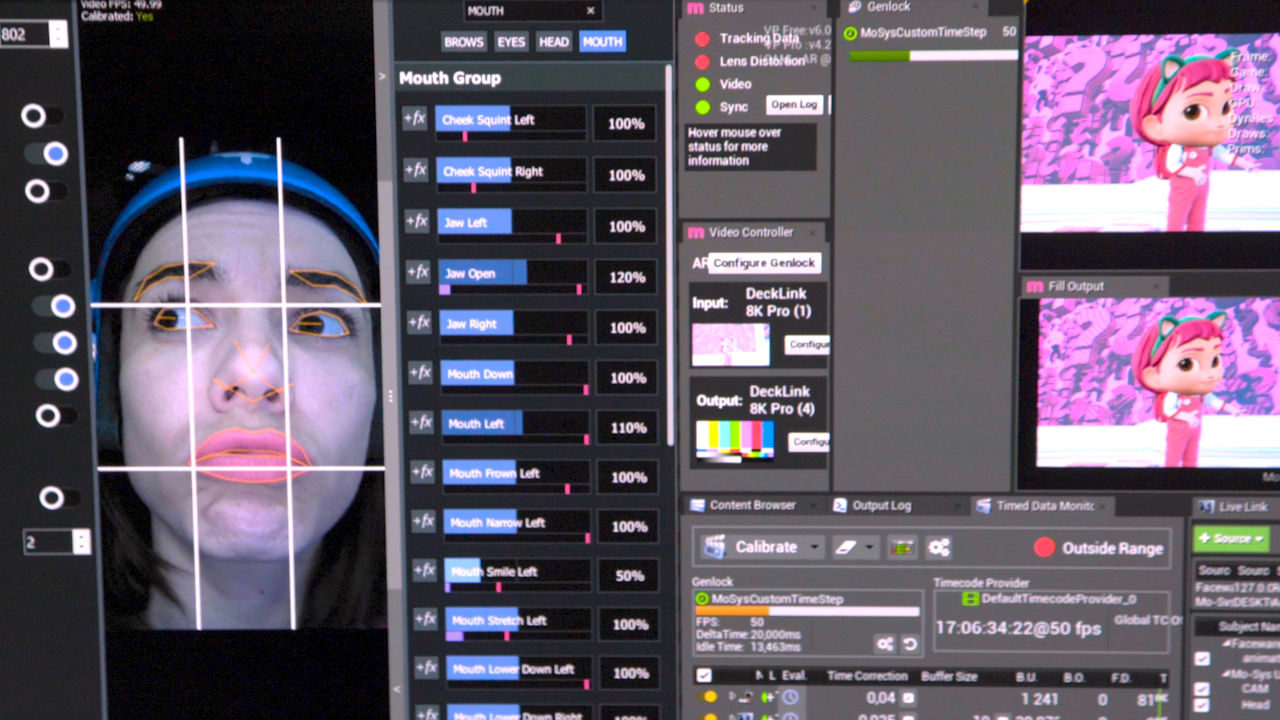Click +fx icon beside Mouth Frown Left
The height and width of the screenshot is (720, 1280).
point(423,472)
